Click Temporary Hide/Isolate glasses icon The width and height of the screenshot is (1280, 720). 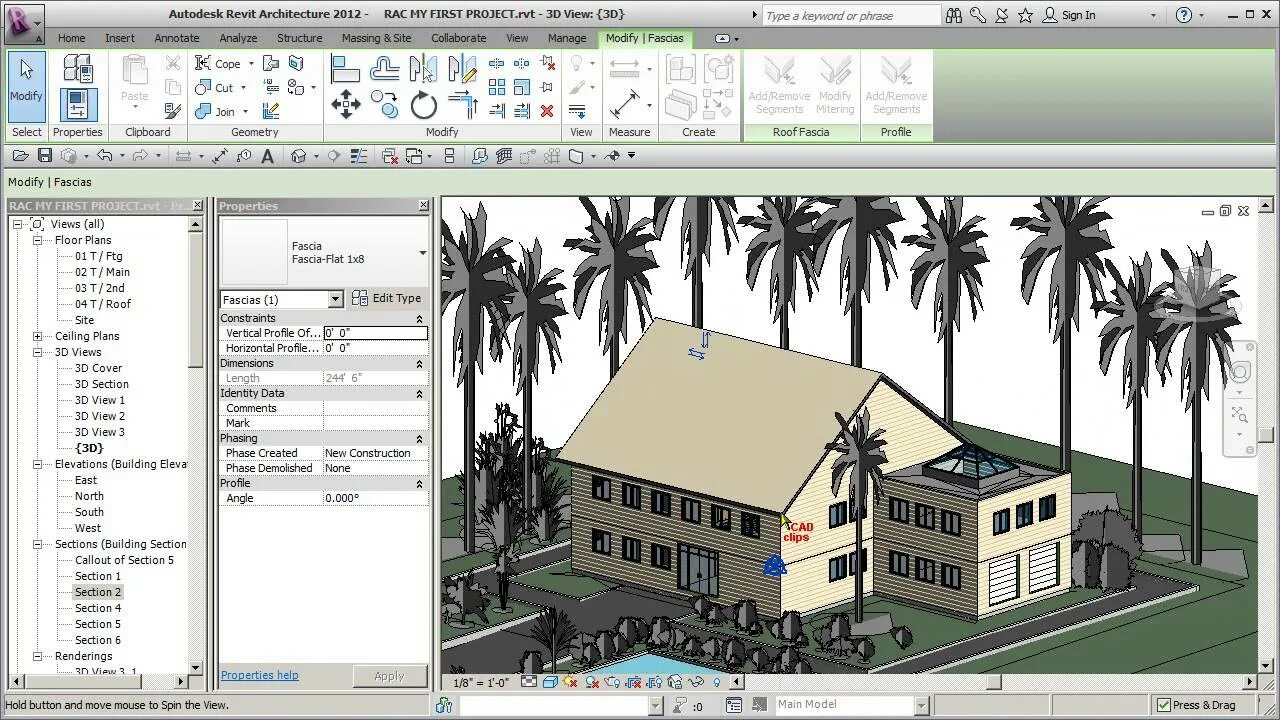(x=696, y=682)
